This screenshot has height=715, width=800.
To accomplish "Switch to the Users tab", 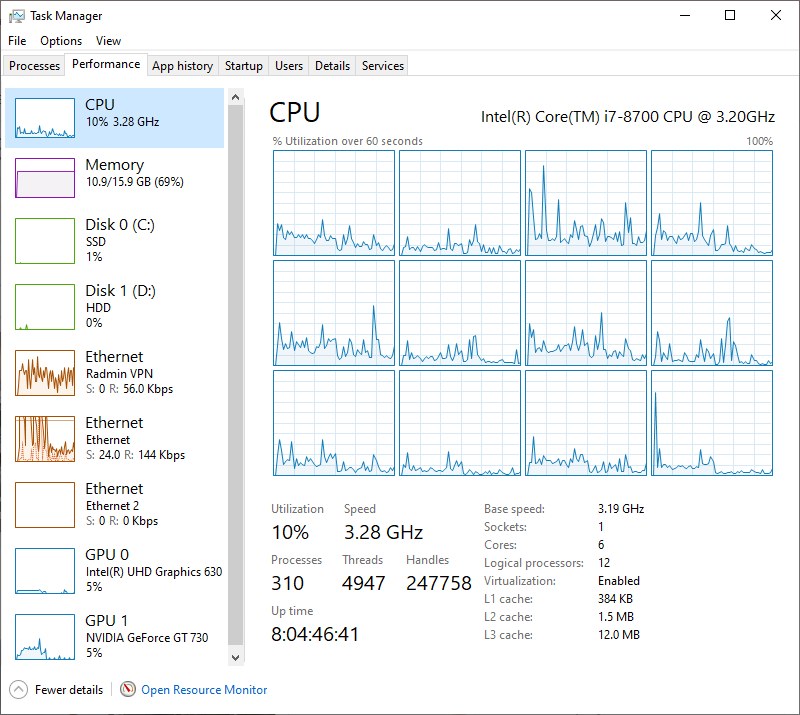I will (x=289, y=66).
